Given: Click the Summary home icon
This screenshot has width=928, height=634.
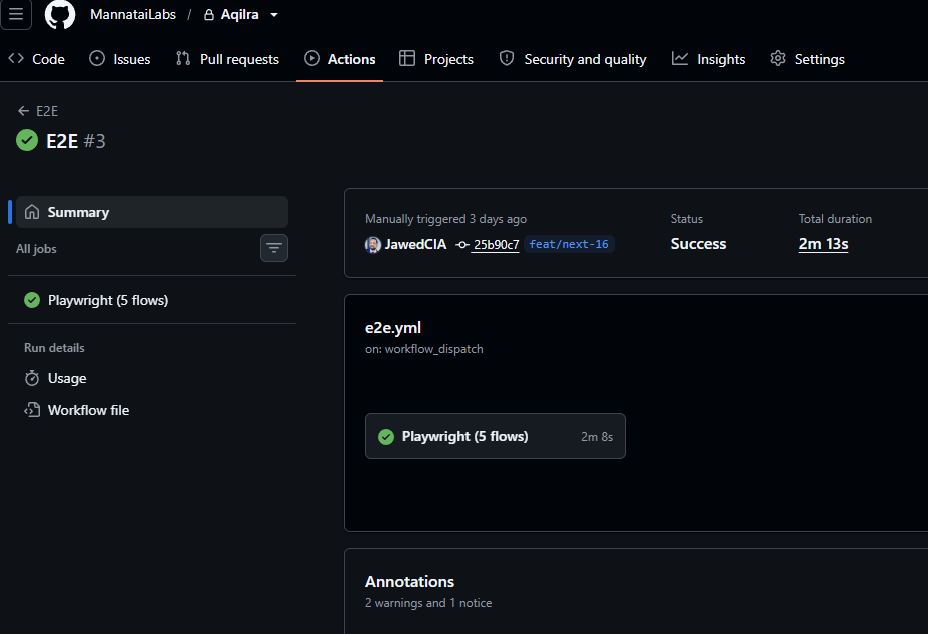Looking at the screenshot, I should (32, 212).
